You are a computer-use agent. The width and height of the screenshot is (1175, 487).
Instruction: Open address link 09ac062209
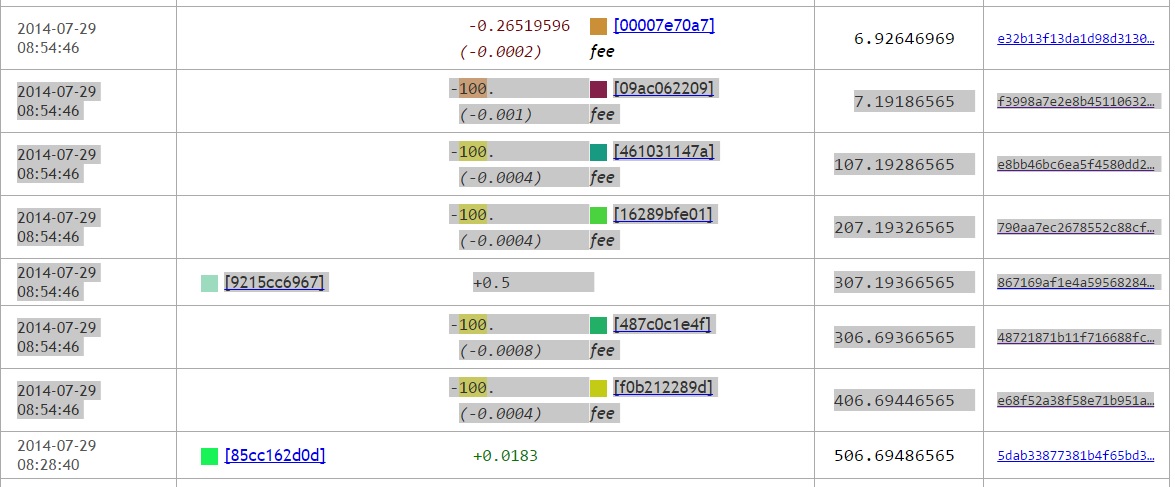click(664, 88)
